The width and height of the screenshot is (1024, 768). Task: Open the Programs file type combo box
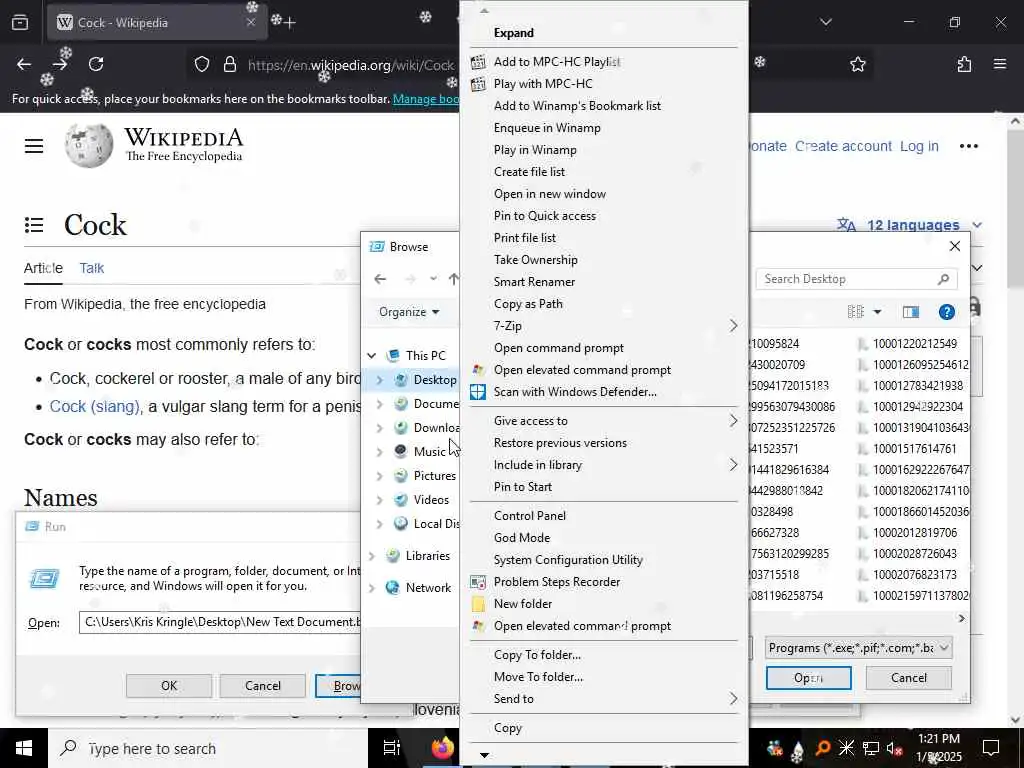[857, 648]
